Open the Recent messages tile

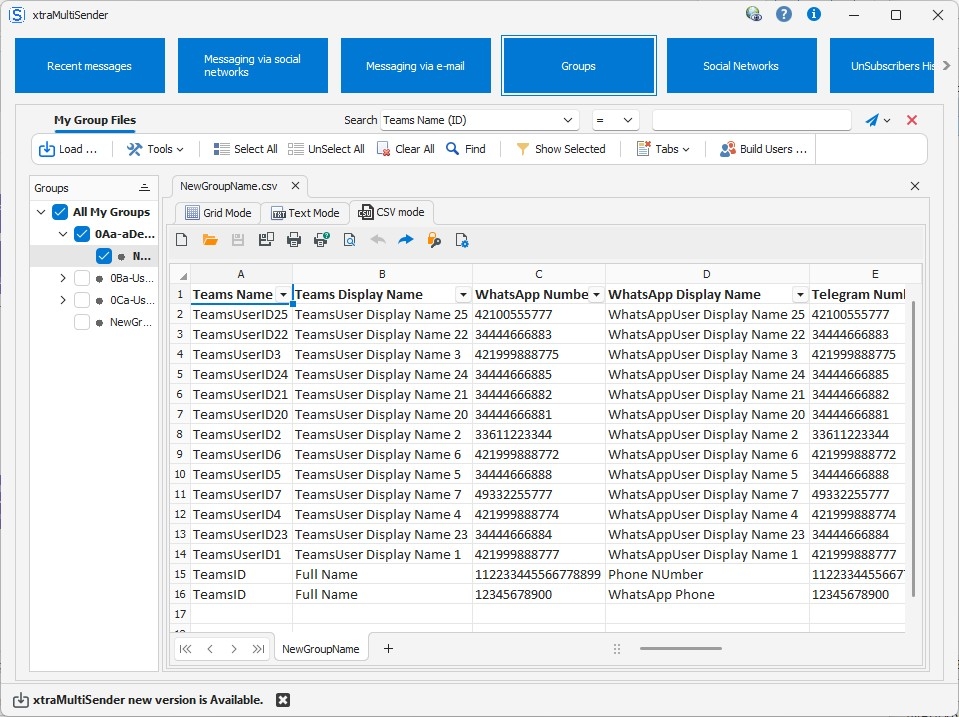click(x=90, y=65)
